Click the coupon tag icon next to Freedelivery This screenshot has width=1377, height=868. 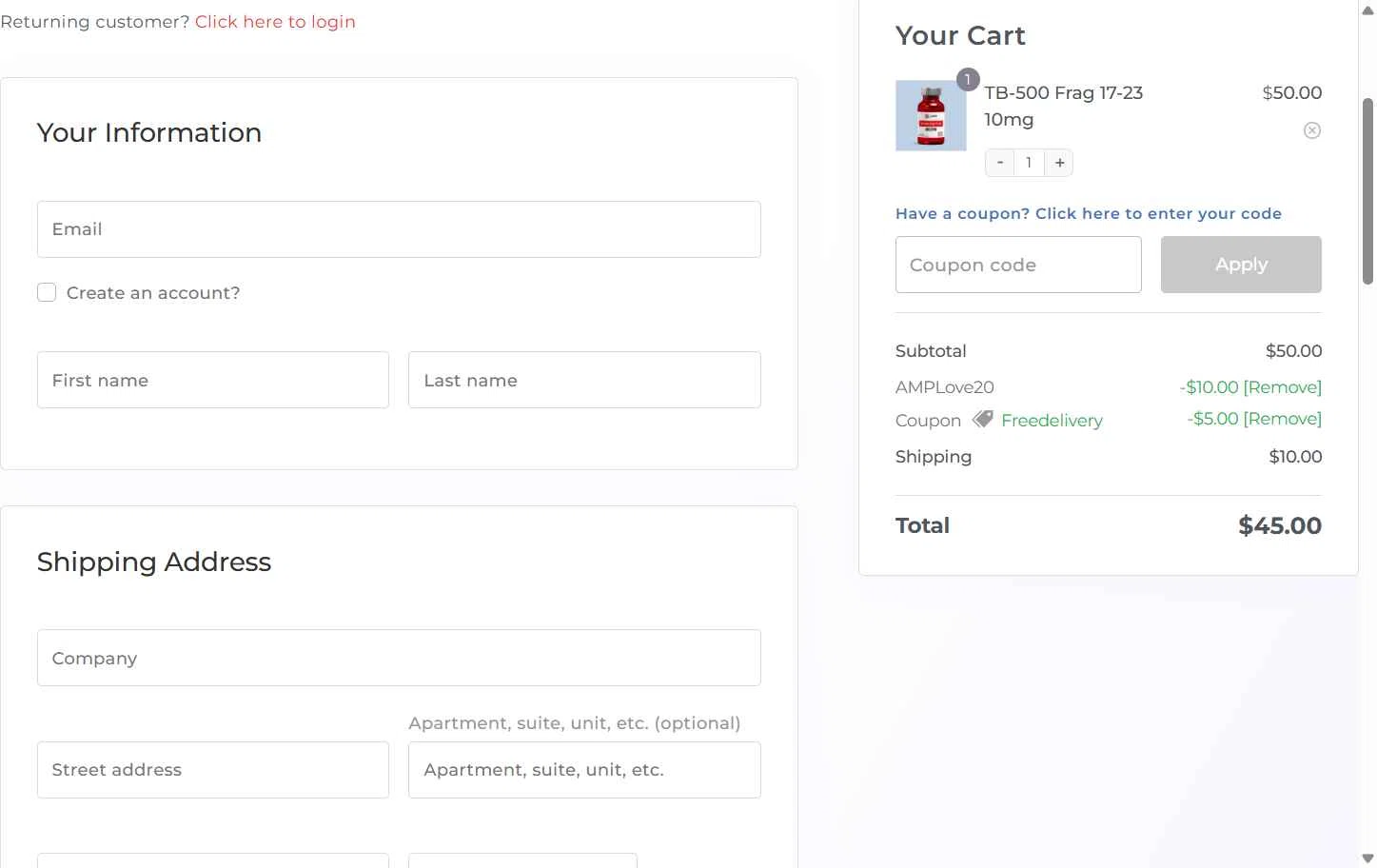982,419
